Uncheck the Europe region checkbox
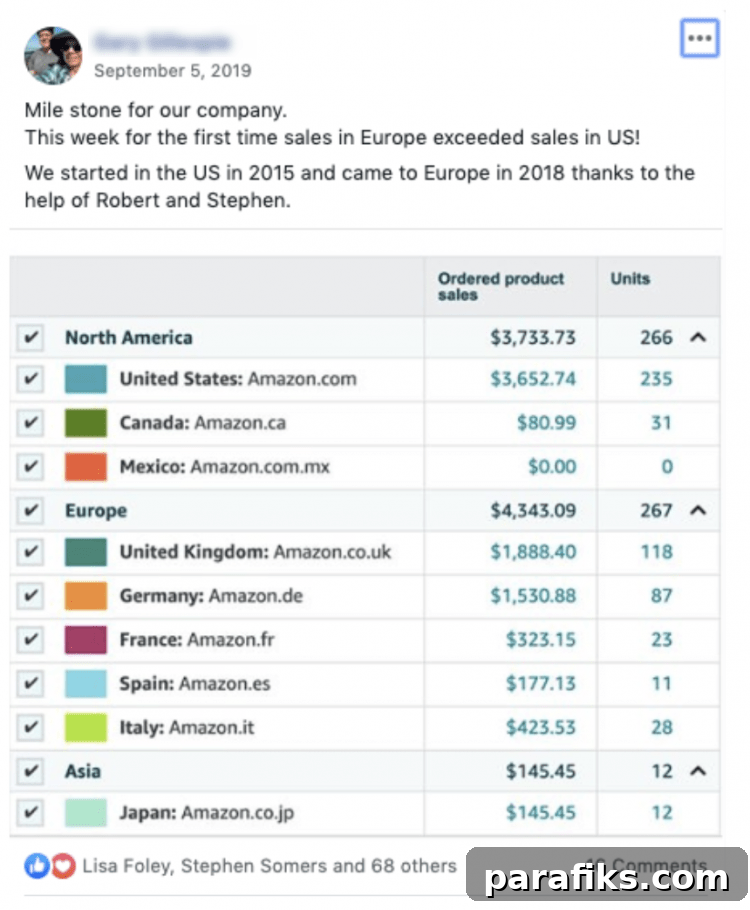 click(x=30, y=511)
